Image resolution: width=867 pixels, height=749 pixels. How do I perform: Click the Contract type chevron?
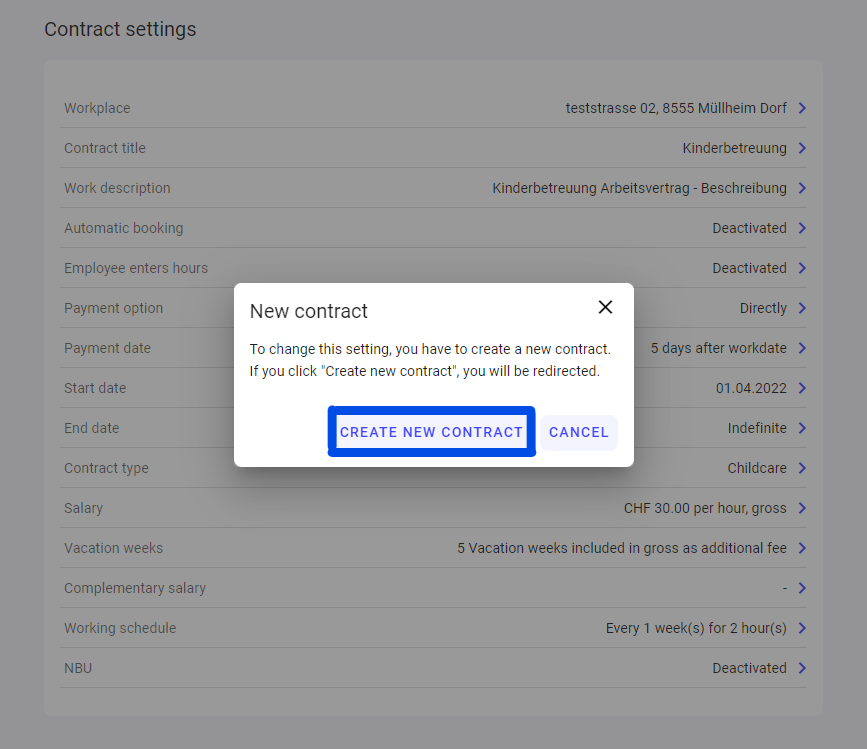802,468
